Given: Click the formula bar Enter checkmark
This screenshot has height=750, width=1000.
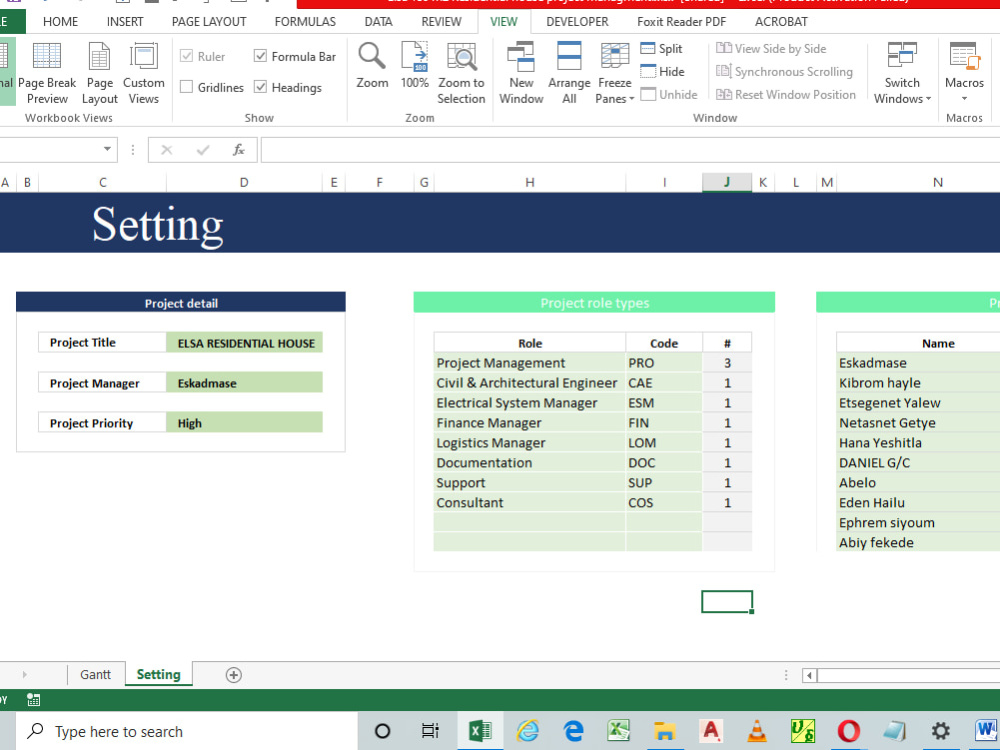Looking at the screenshot, I should click(203, 150).
